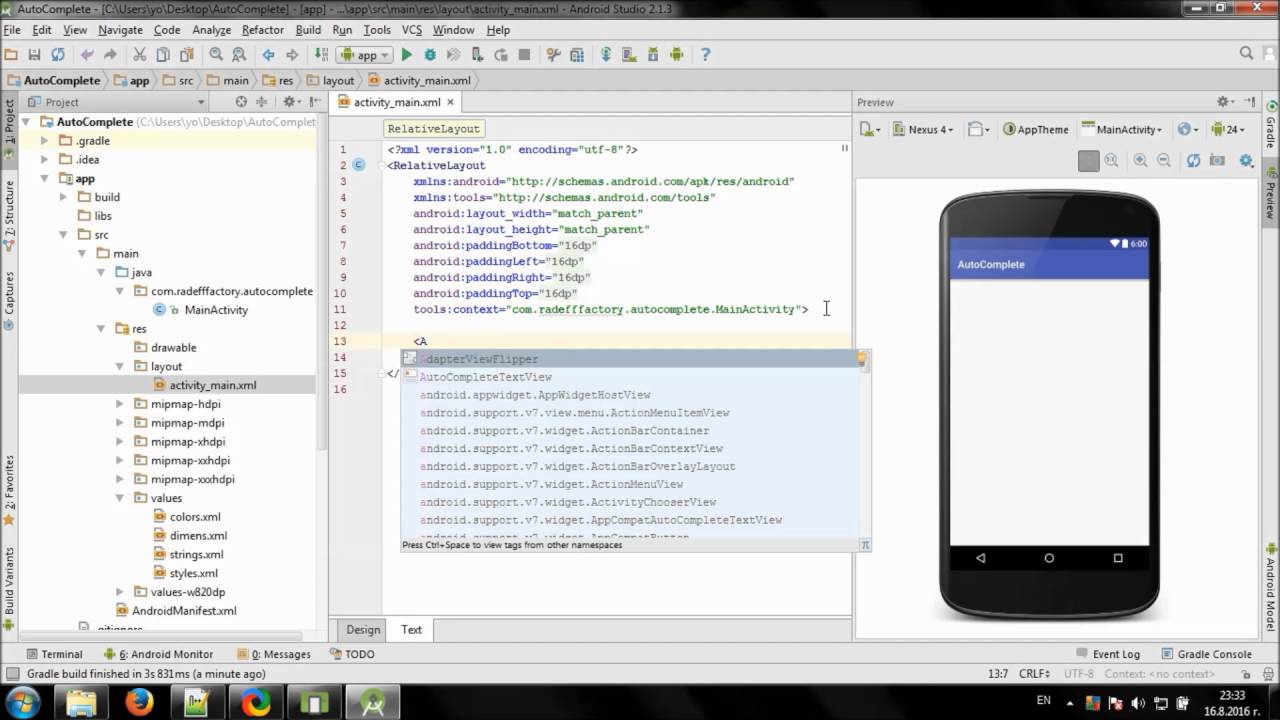Viewport: 1280px width, 720px height.
Task: Expand the .gradle folder
Action: pyautogui.click(x=44, y=141)
